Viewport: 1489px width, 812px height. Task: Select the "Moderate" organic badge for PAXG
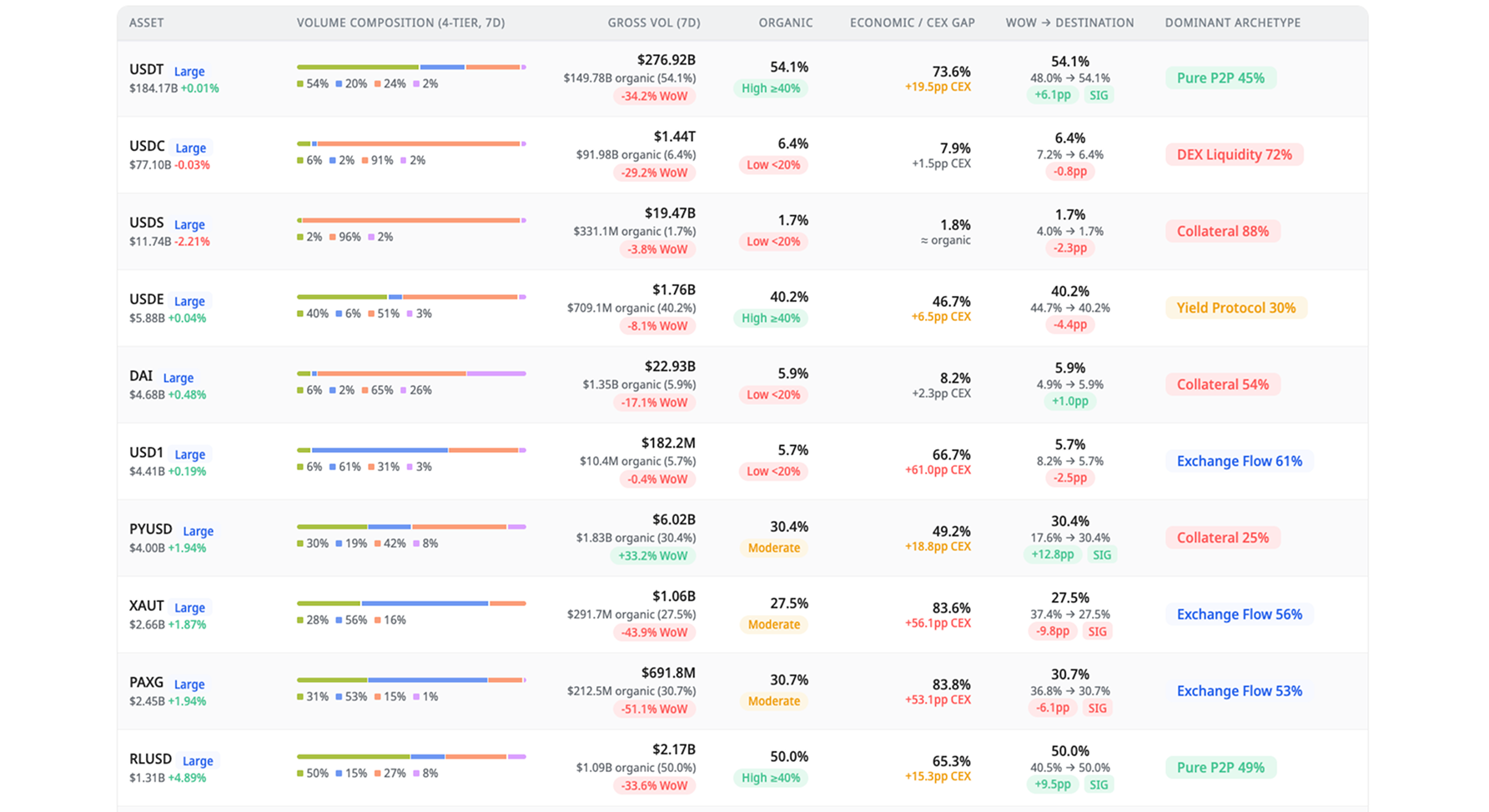click(x=773, y=701)
